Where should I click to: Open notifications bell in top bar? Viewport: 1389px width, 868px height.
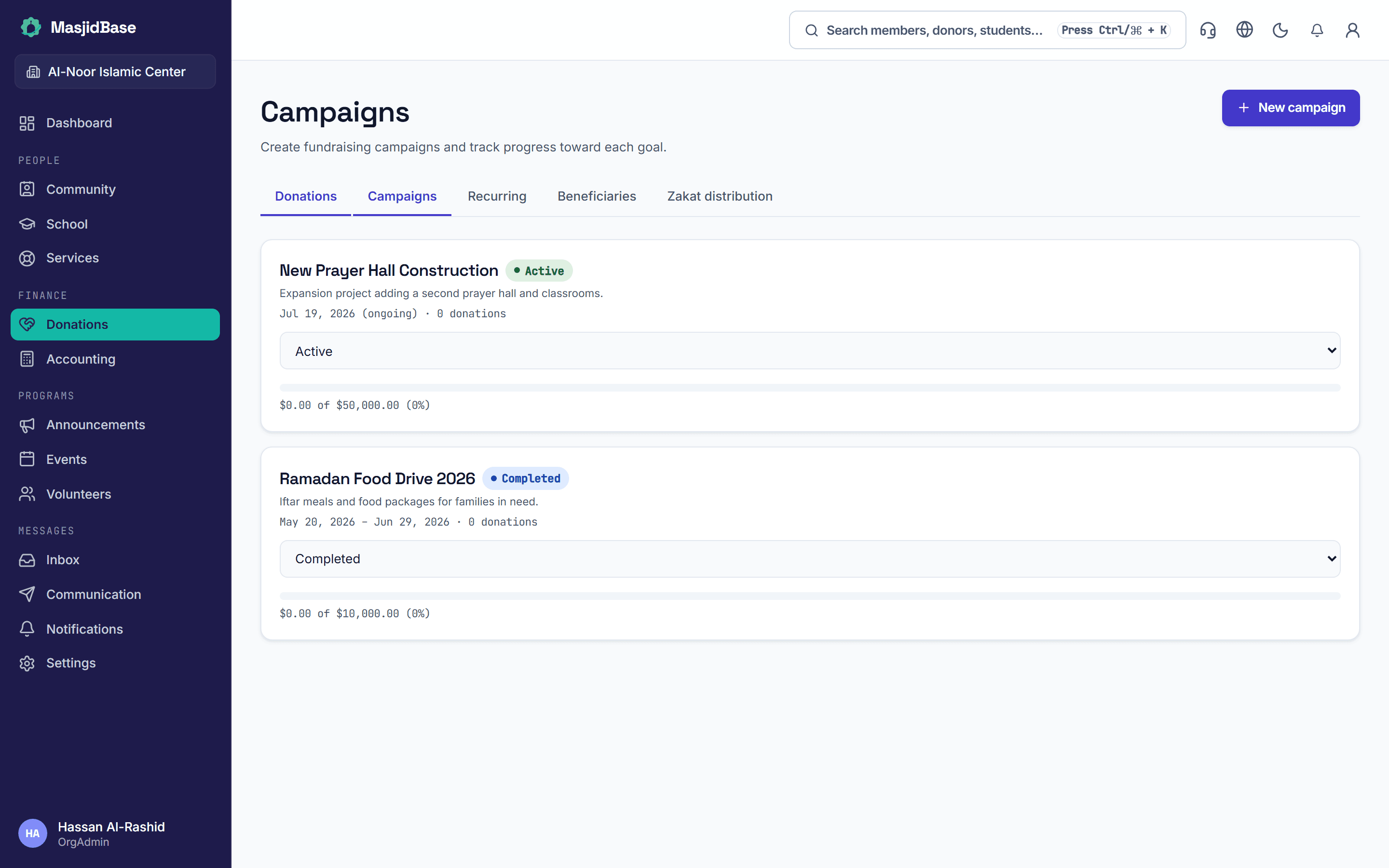[x=1317, y=30]
